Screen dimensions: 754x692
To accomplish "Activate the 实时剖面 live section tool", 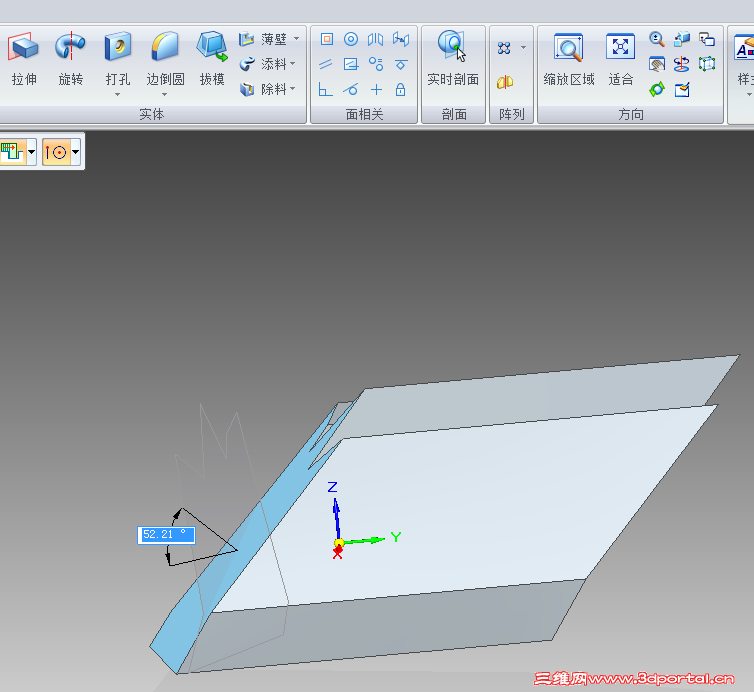I will [453, 59].
